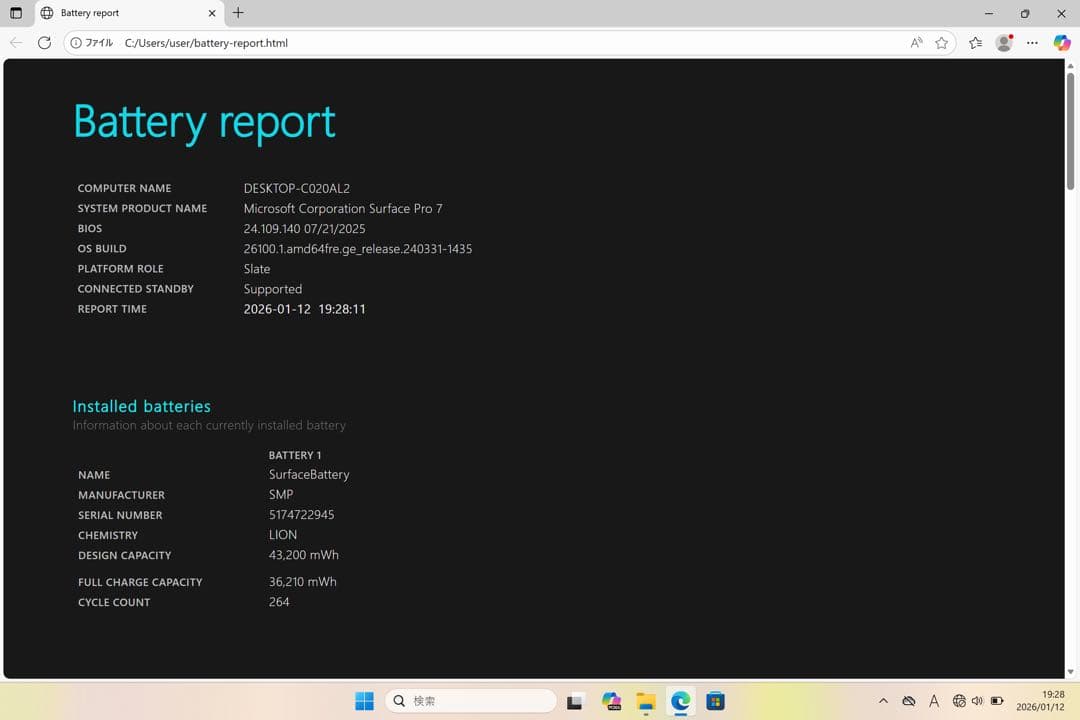Go back to the previous page

16,43
